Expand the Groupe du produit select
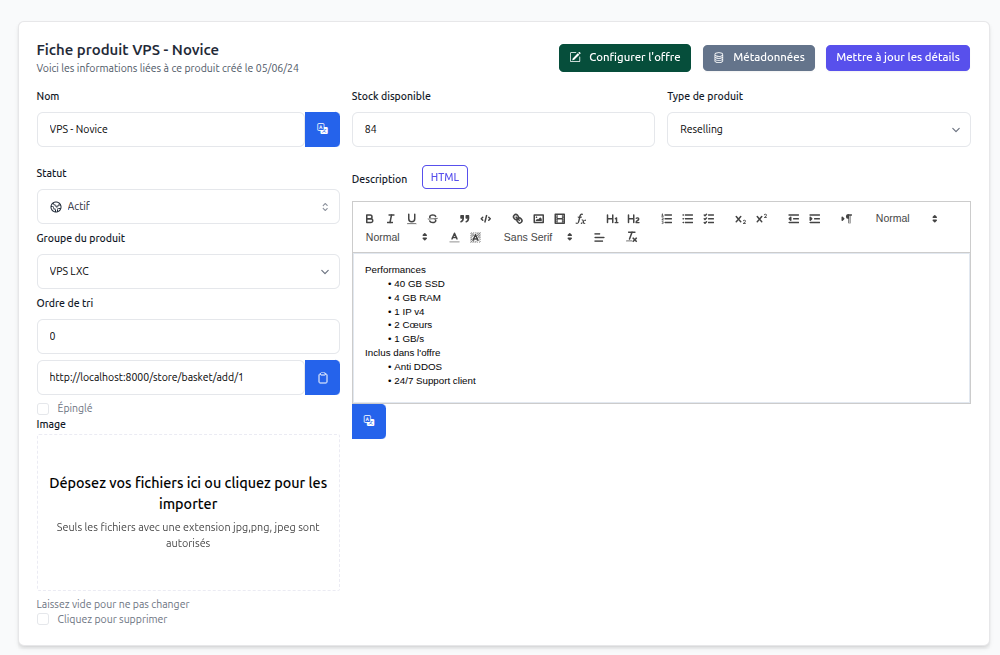1000x655 pixels. [x=188, y=272]
